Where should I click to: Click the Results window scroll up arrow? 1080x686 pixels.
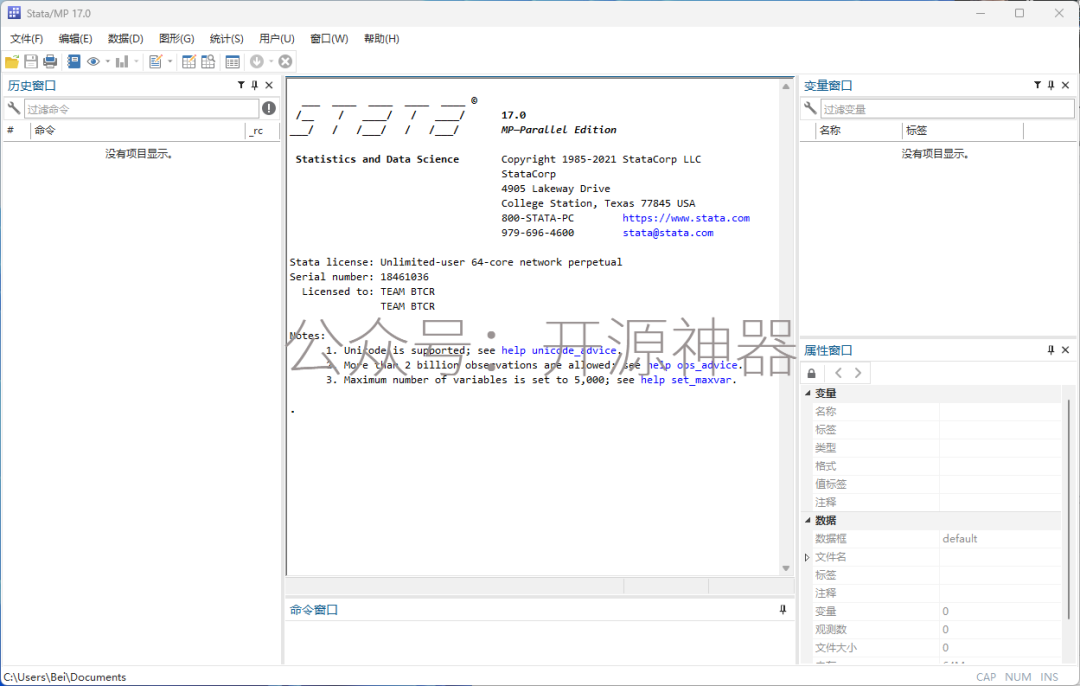[786, 87]
